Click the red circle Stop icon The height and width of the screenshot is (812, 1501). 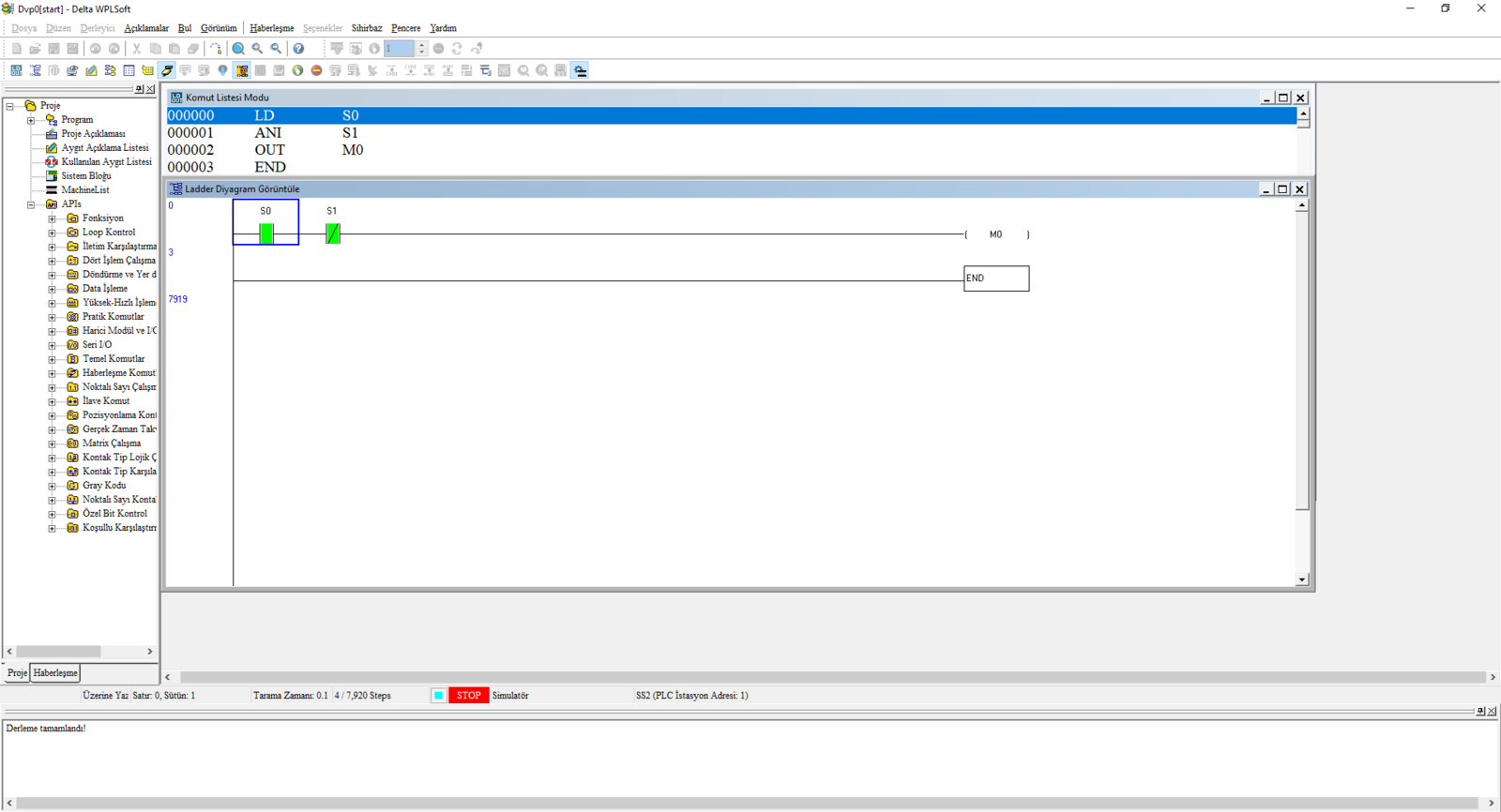click(316, 70)
